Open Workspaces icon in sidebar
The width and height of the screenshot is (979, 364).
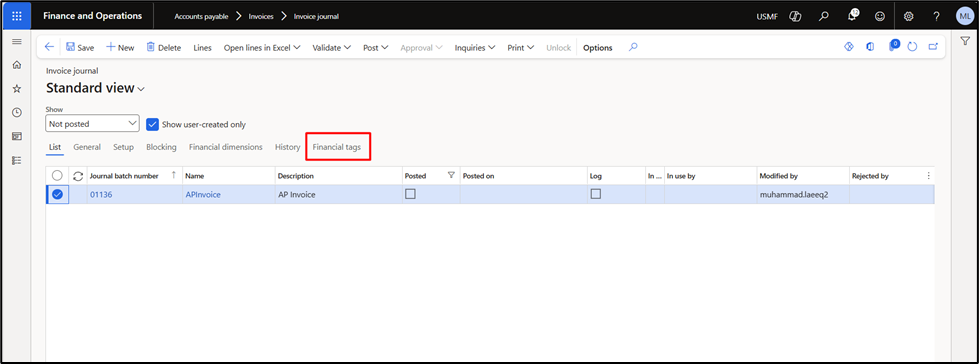[x=17, y=136]
